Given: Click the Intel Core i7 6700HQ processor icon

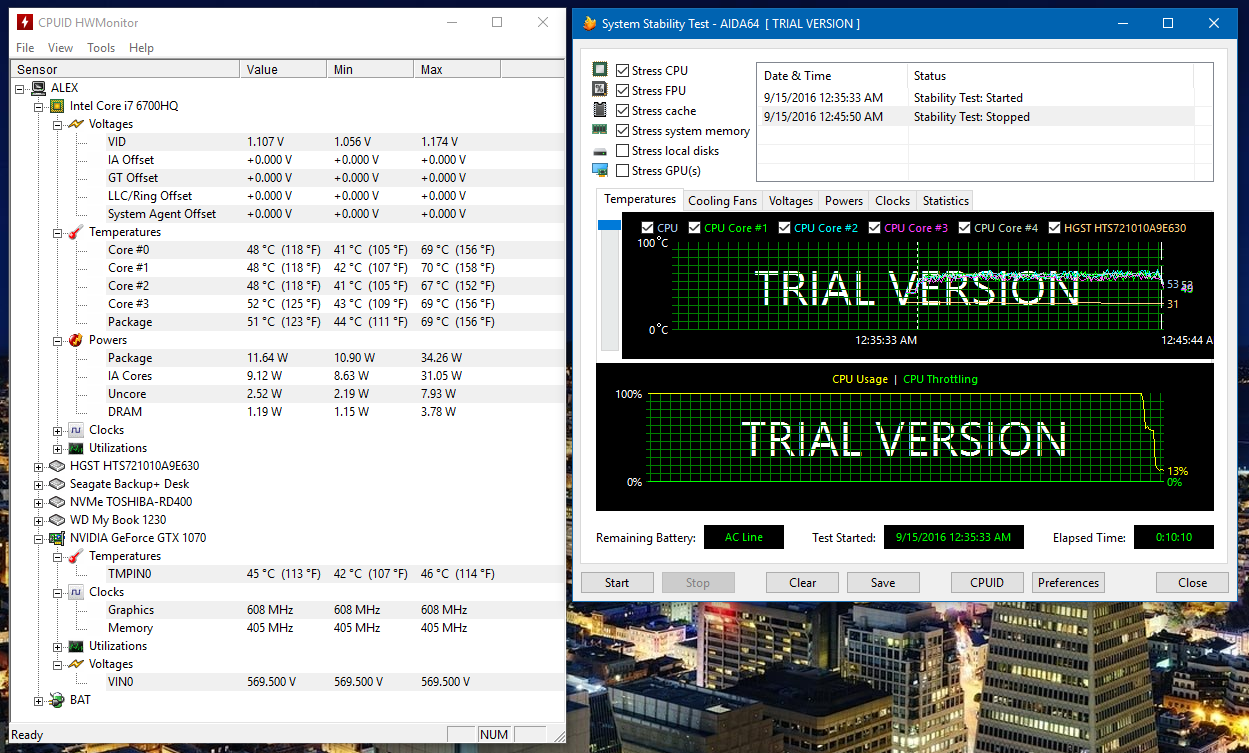Looking at the screenshot, I should (57, 106).
